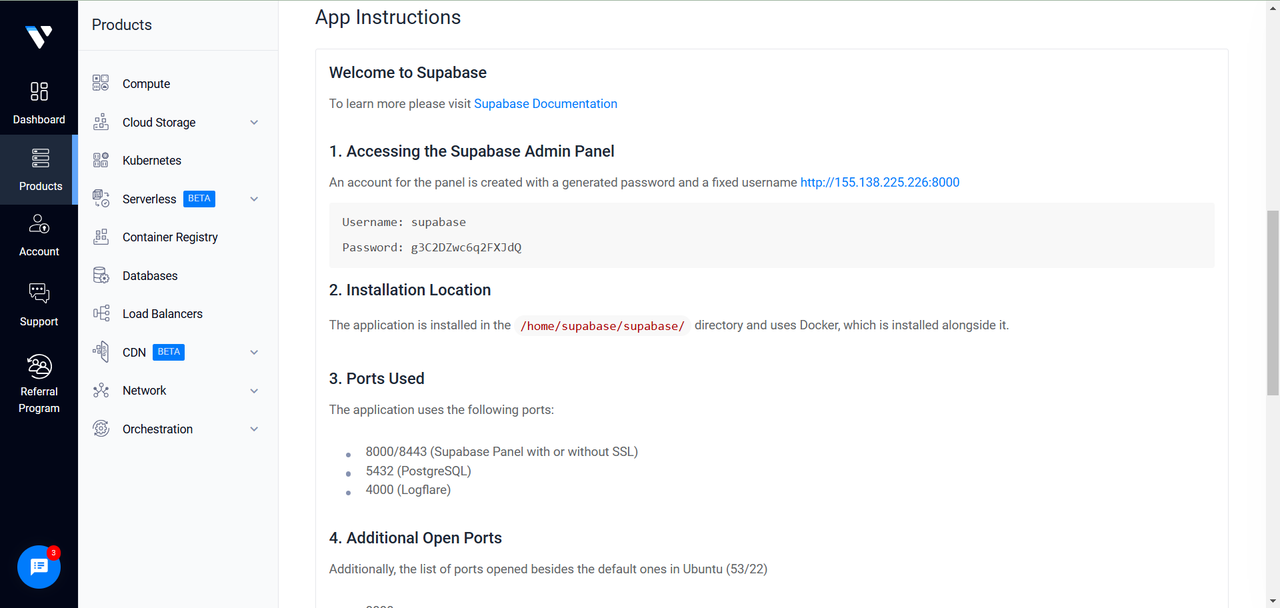Image resolution: width=1280 pixels, height=608 pixels.
Task: Open Kubernetes in the Products menu
Action: pos(152,160)
